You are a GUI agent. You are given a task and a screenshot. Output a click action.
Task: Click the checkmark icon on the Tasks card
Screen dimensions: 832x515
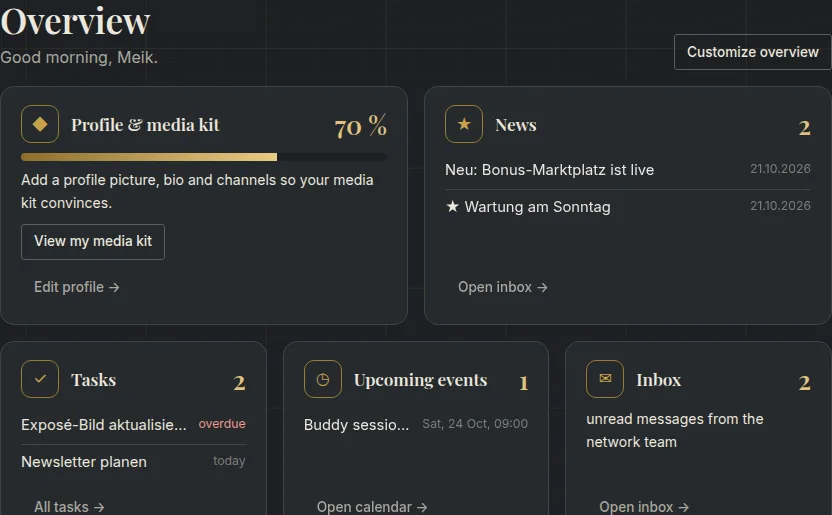click(x=40, y=379)
